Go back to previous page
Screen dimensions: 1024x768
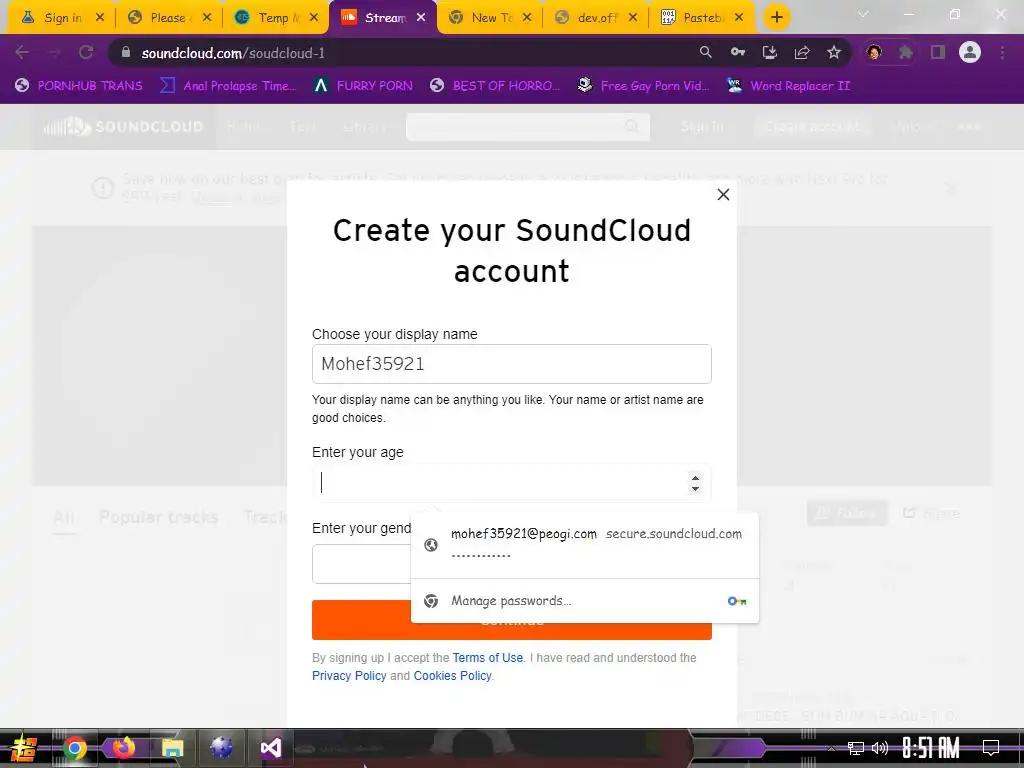pyautogui.click(x=22, y=52)
